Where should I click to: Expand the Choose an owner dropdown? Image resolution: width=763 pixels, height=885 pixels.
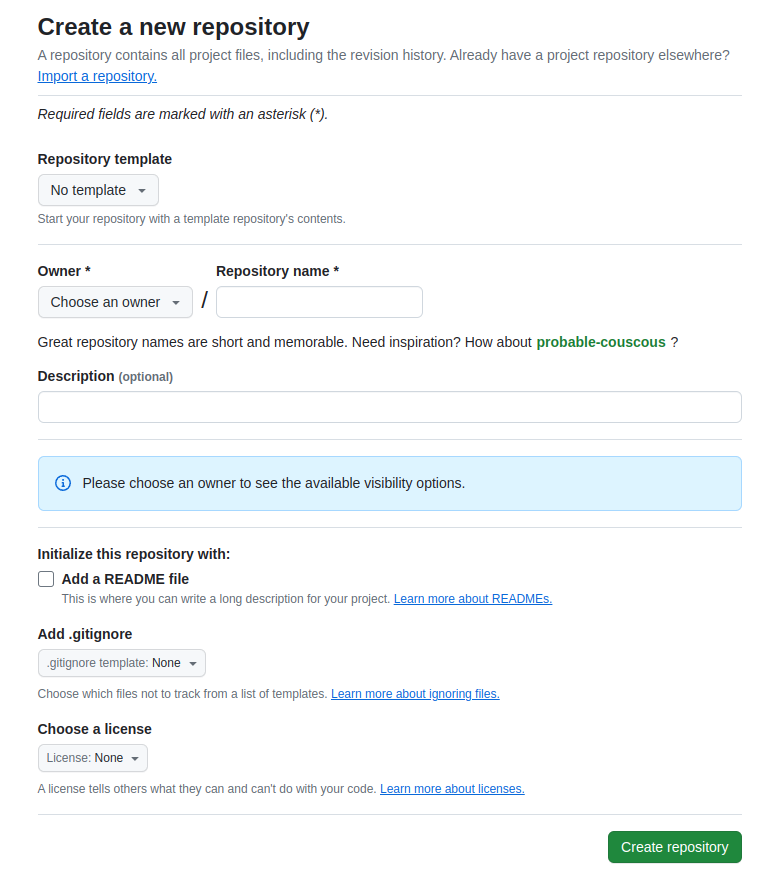(115, 302)
